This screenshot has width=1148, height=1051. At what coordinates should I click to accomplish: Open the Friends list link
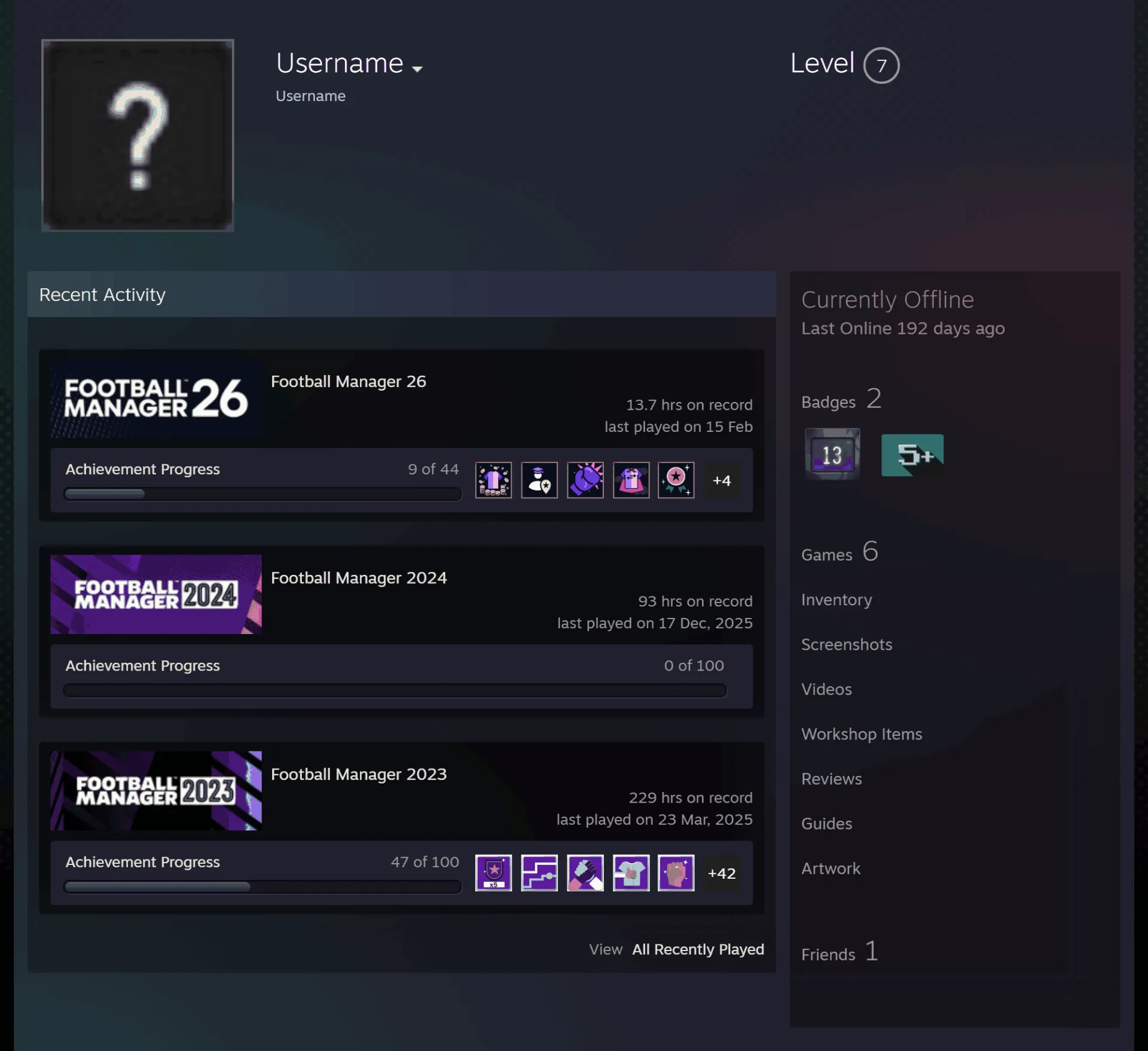[839, 952]
